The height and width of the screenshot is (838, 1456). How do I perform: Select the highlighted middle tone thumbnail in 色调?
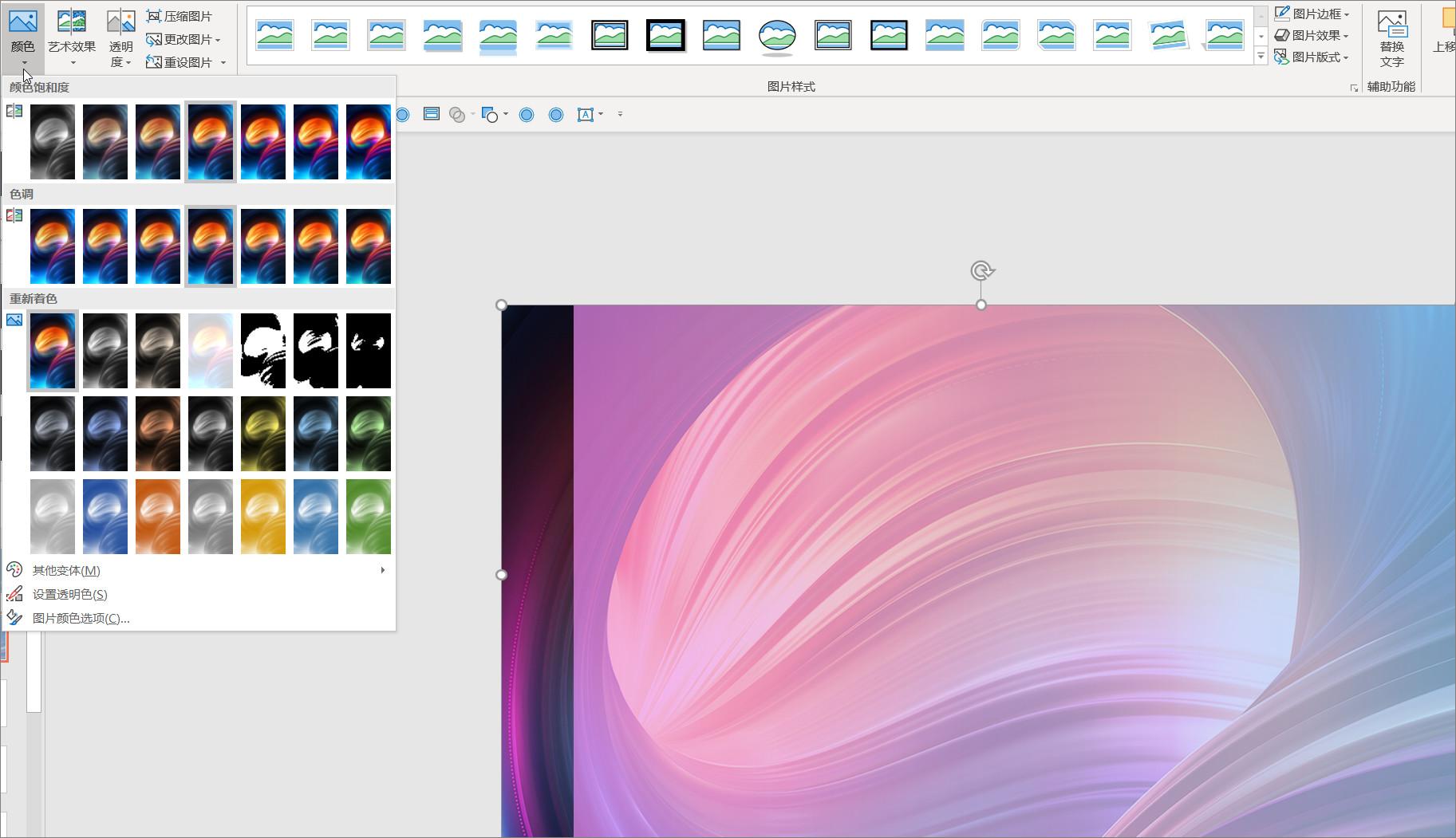(x=211, y=246)
